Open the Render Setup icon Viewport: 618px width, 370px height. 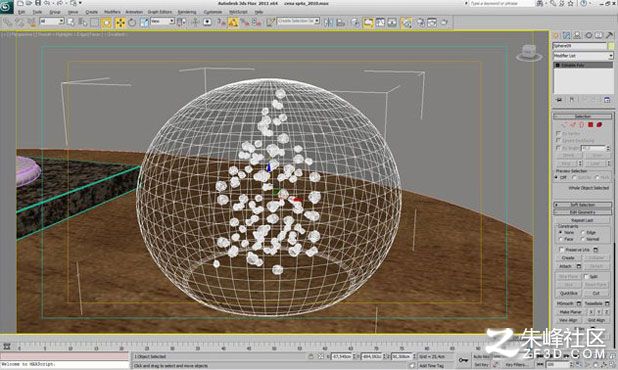pos(421,22)
